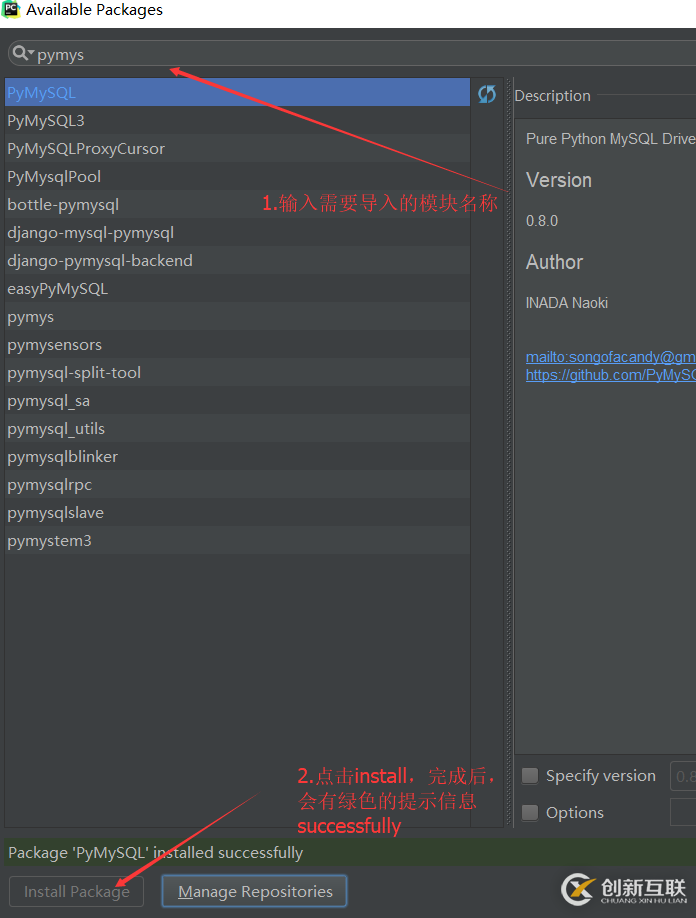Enable the Specify version checkbox
The image size is (696, 918).
[x=530, y=776]
